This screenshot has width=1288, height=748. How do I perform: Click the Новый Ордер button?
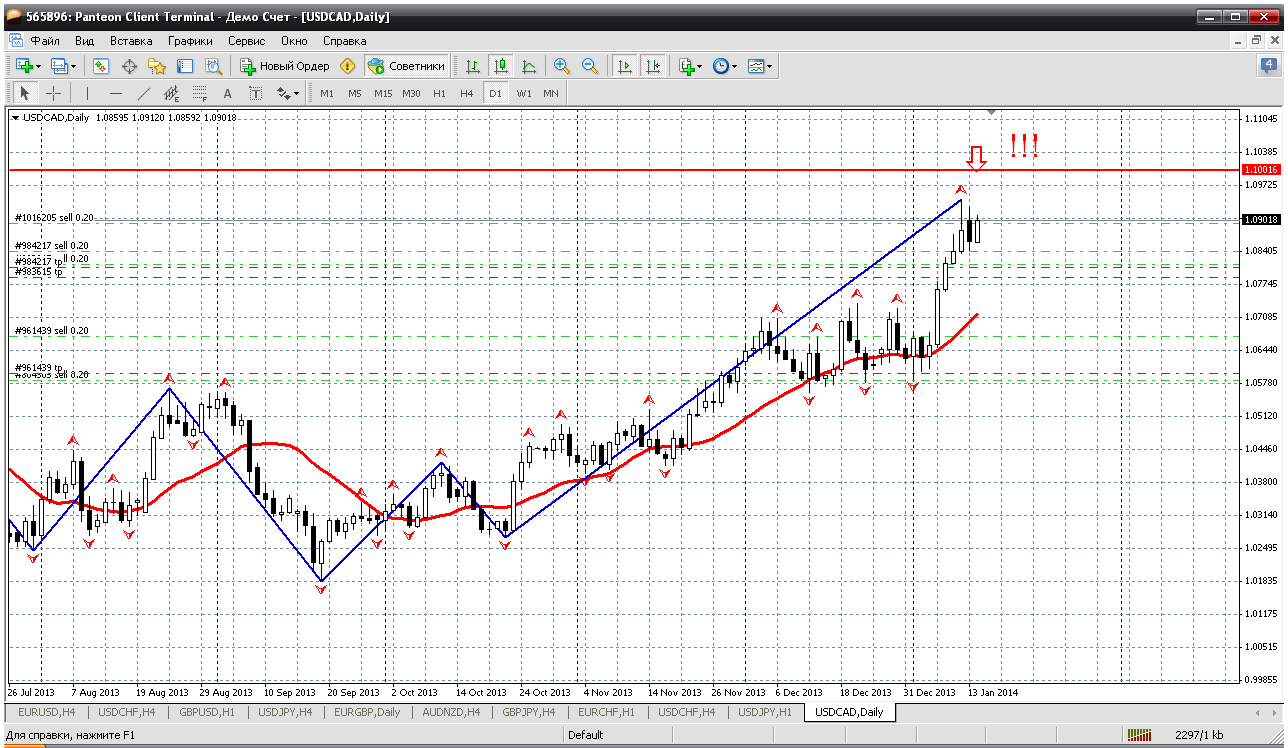click(x=285, y=66)
